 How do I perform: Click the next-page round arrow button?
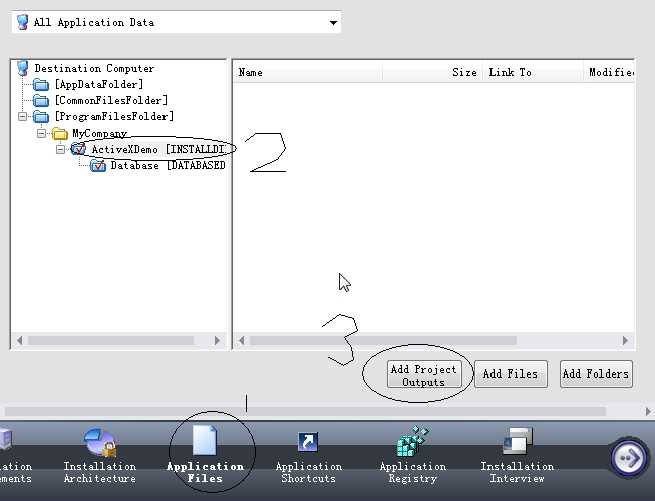tap(629, 458)
